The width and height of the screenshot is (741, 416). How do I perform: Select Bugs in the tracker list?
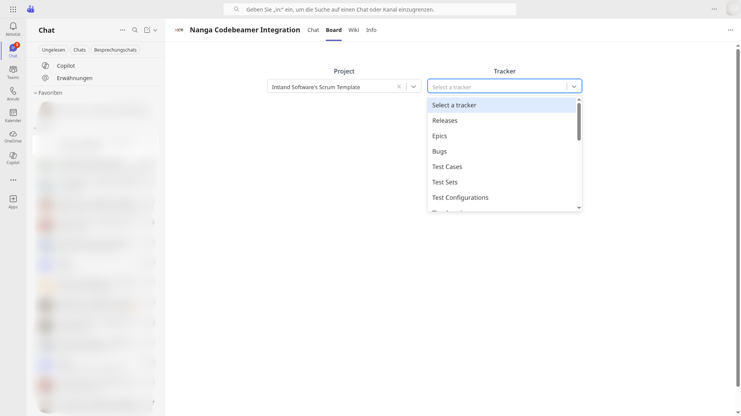pos(440,151)
